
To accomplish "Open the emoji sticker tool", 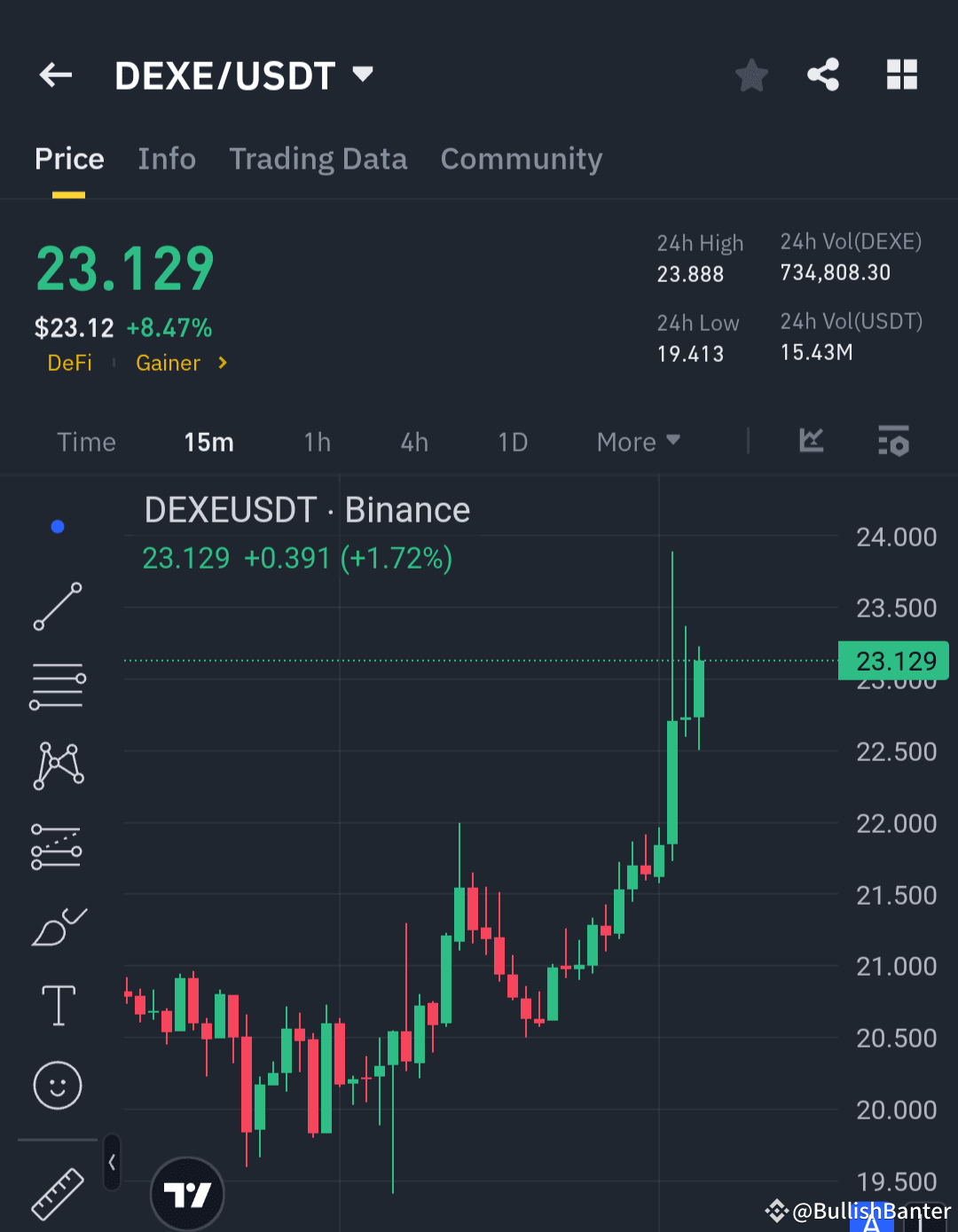I will pyautogui.click(x=57, y=1085).
